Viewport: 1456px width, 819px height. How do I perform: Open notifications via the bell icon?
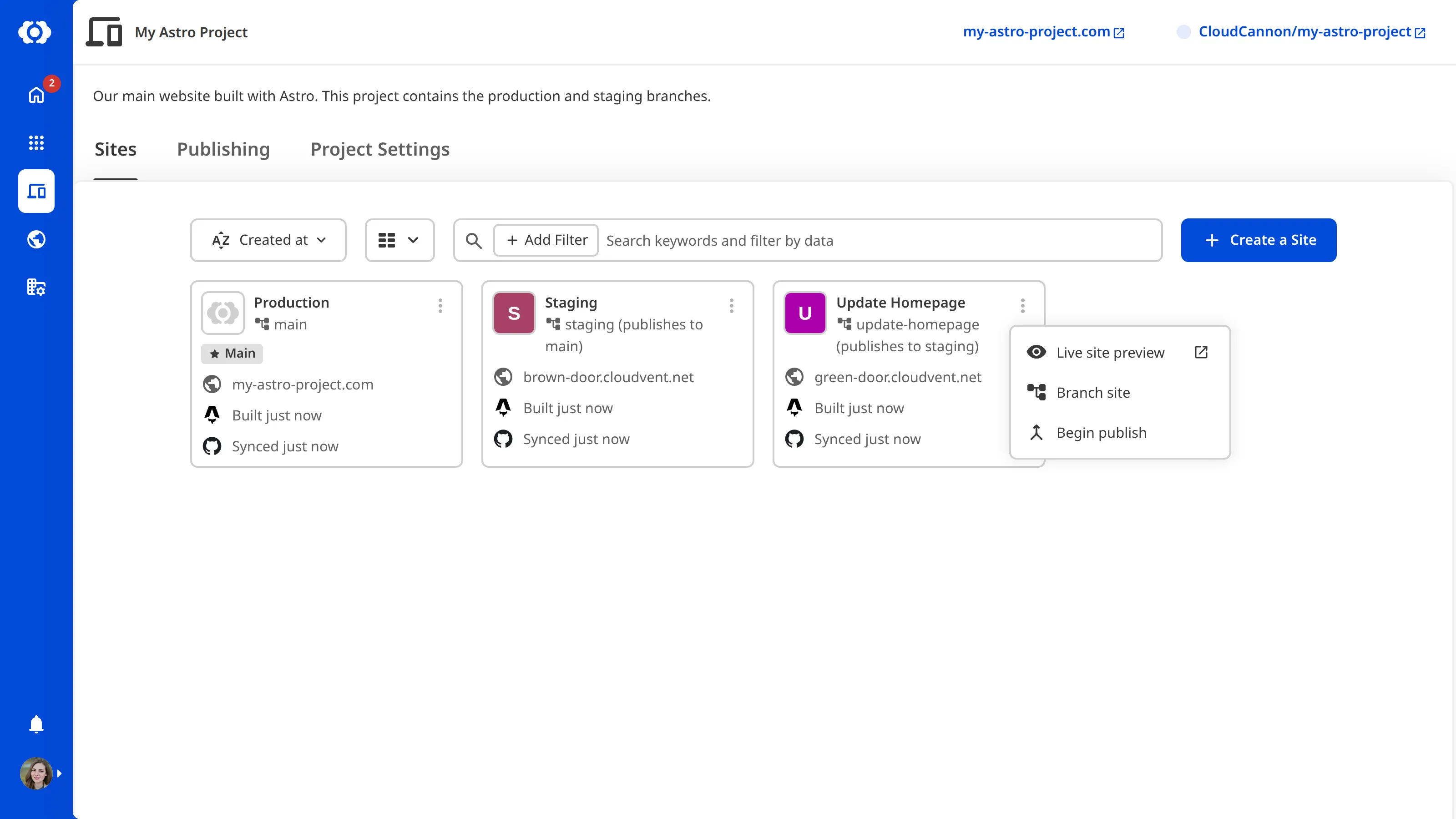point(35,724)
